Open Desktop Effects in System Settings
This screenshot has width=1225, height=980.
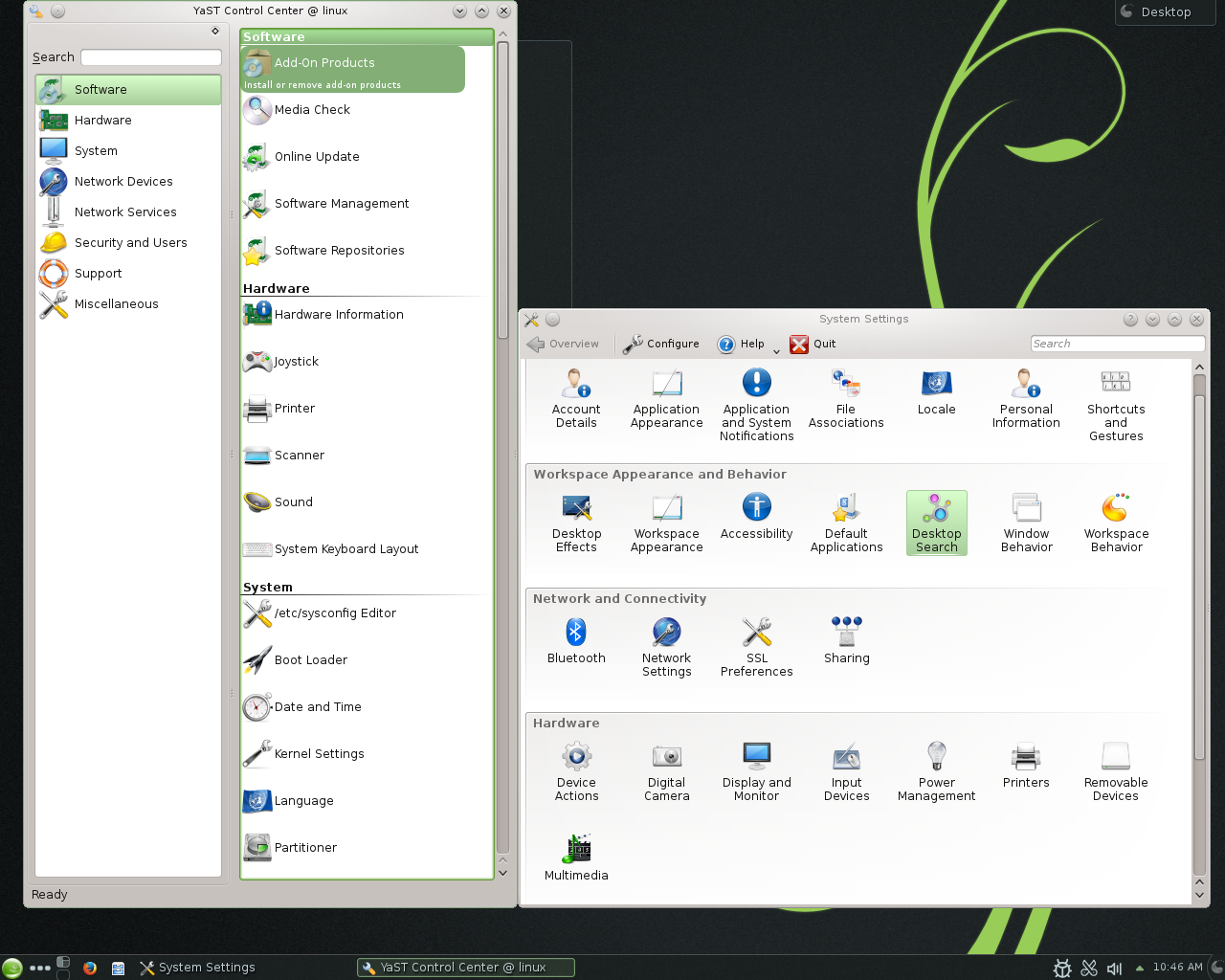point(576,523)
